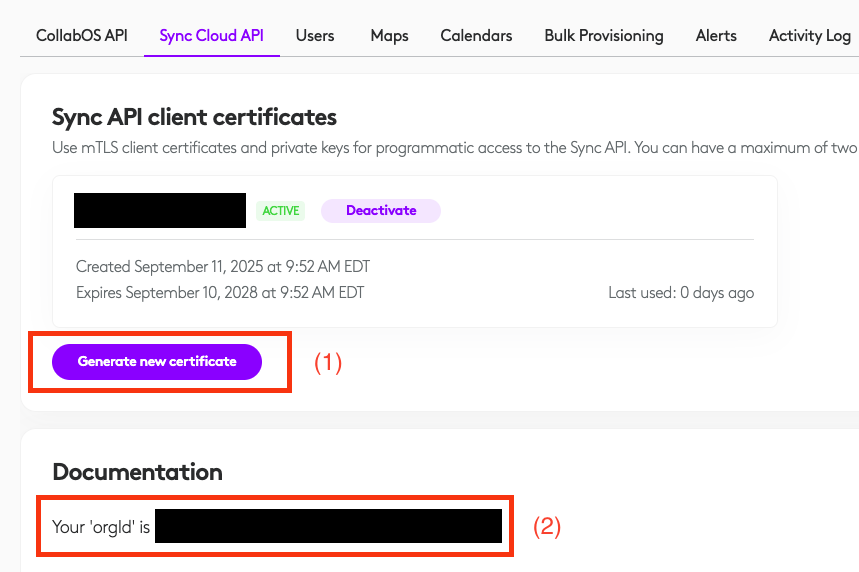Click the 'Sync API client certificates' heading

coord(194,117)
